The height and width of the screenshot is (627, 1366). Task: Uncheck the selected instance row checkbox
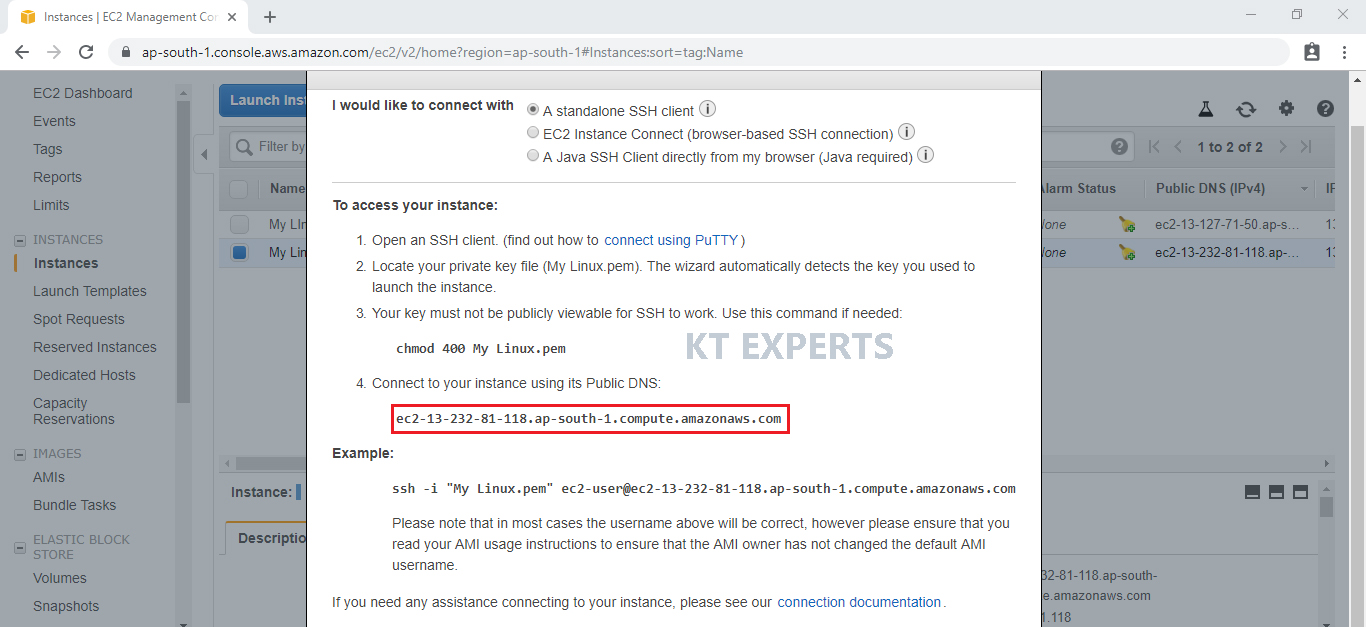[x=239, y=253]
